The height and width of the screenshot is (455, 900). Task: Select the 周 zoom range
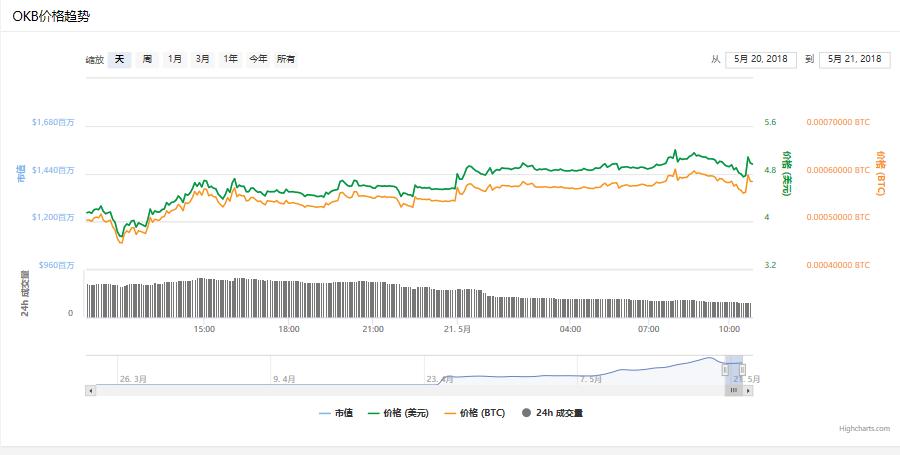point(147,60)
